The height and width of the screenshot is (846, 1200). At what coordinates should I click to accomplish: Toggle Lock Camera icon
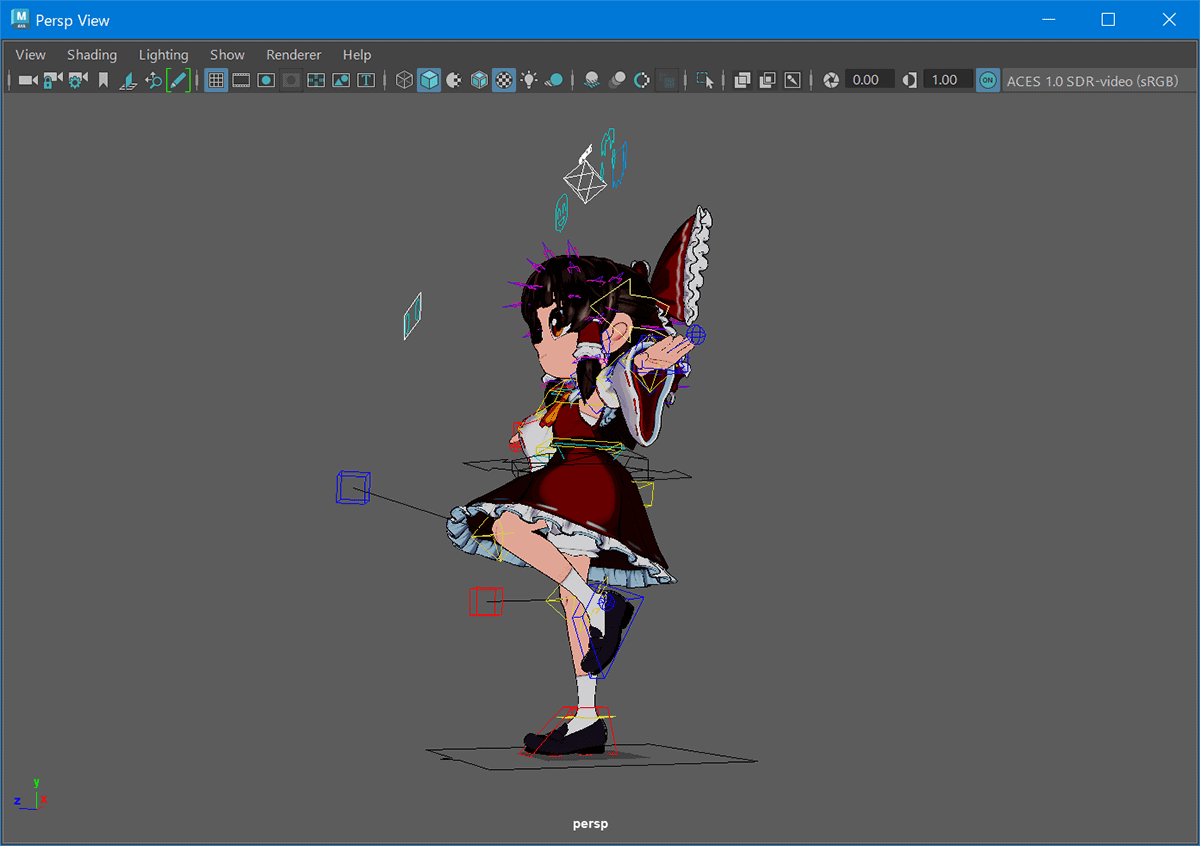[x=53, y=80]
